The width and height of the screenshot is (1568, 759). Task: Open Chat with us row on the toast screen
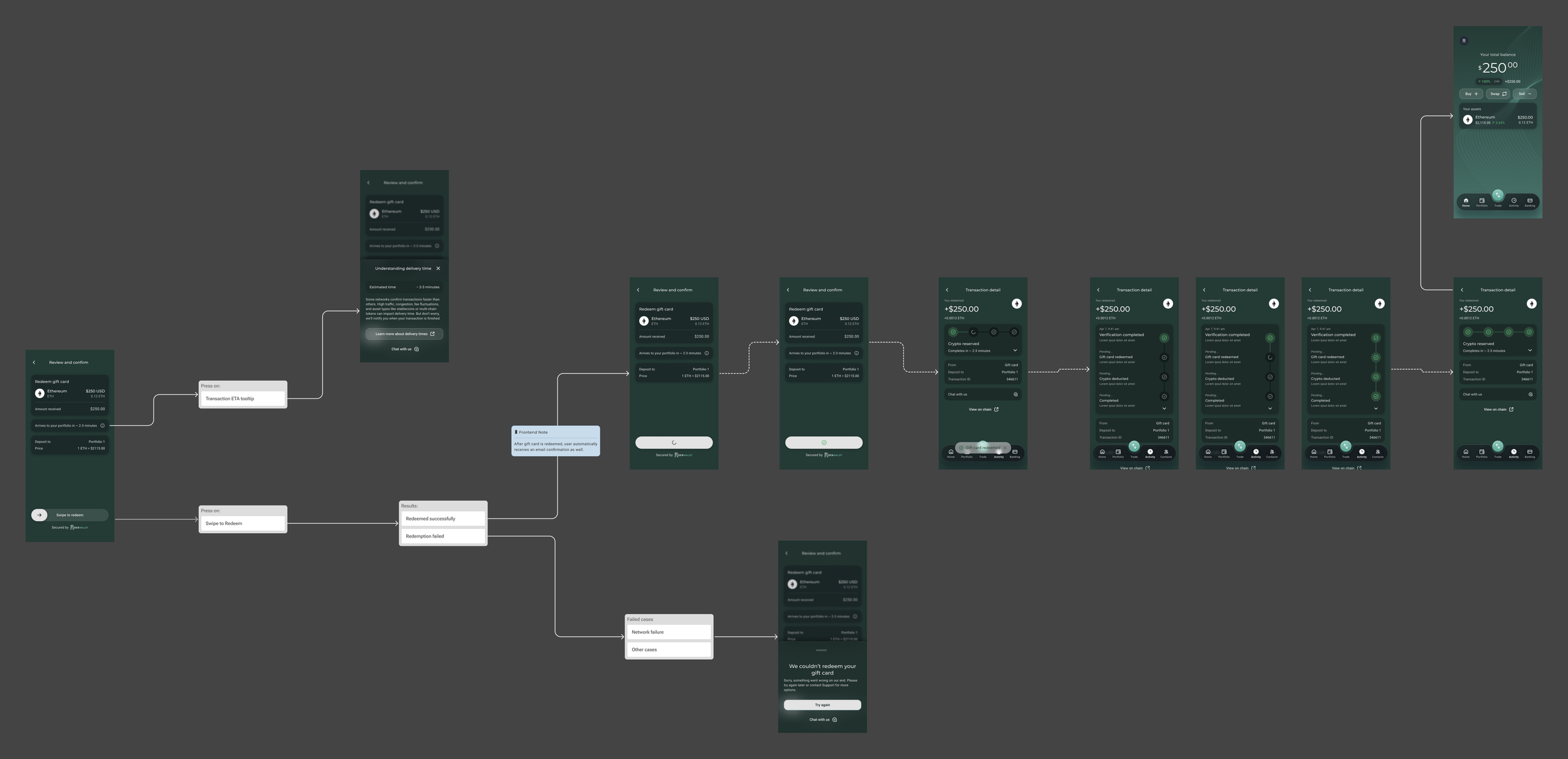(x=983, y=395)
